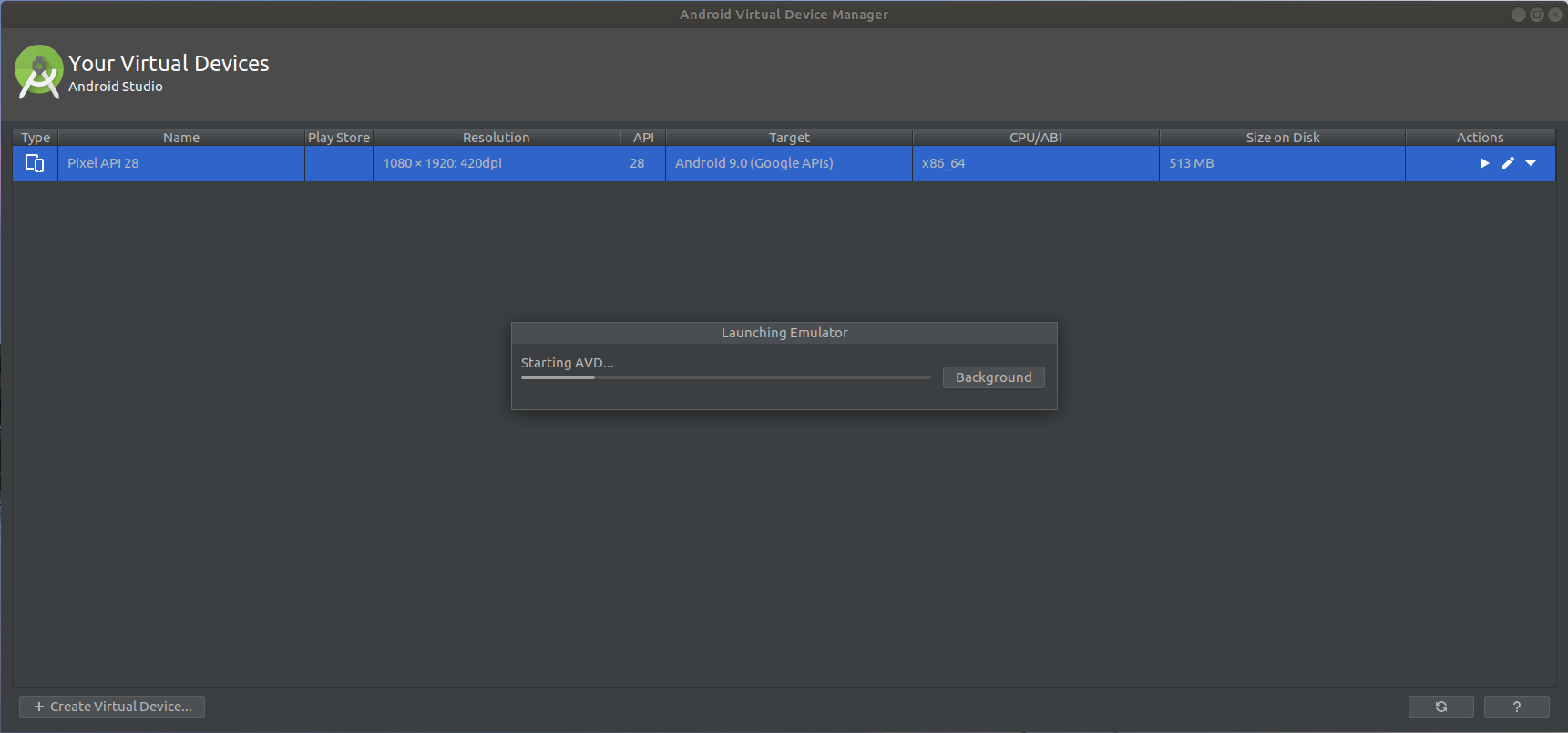Send the emulator launch to Background
This screenshot has width=1568, height=733.
pos(994,377)
